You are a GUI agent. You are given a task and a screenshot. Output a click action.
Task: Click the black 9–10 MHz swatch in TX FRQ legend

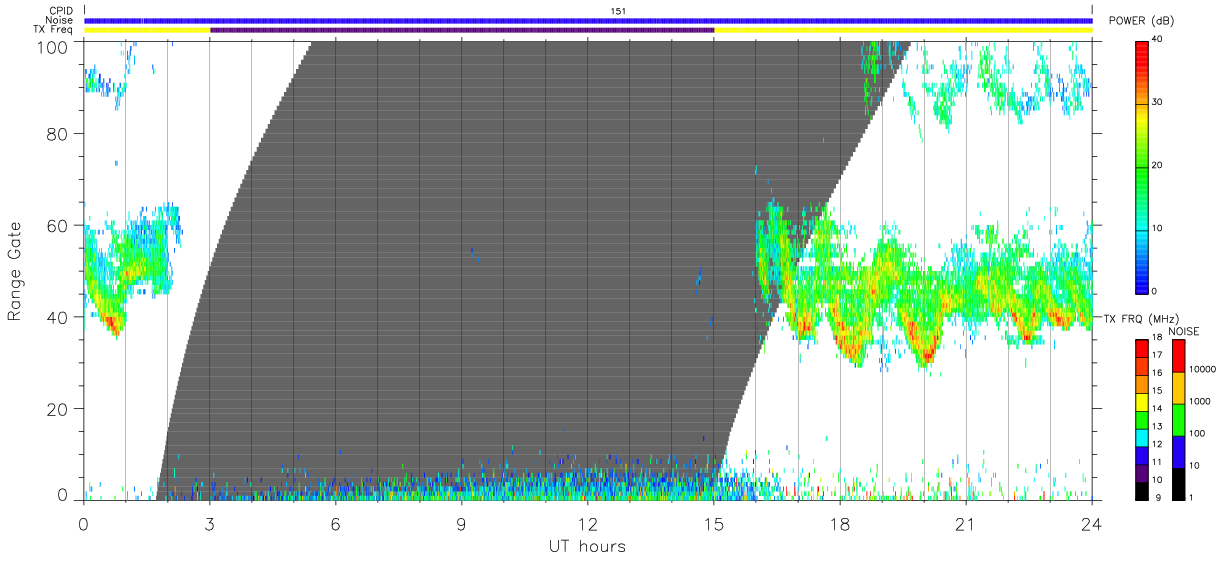pos(1142,490)
